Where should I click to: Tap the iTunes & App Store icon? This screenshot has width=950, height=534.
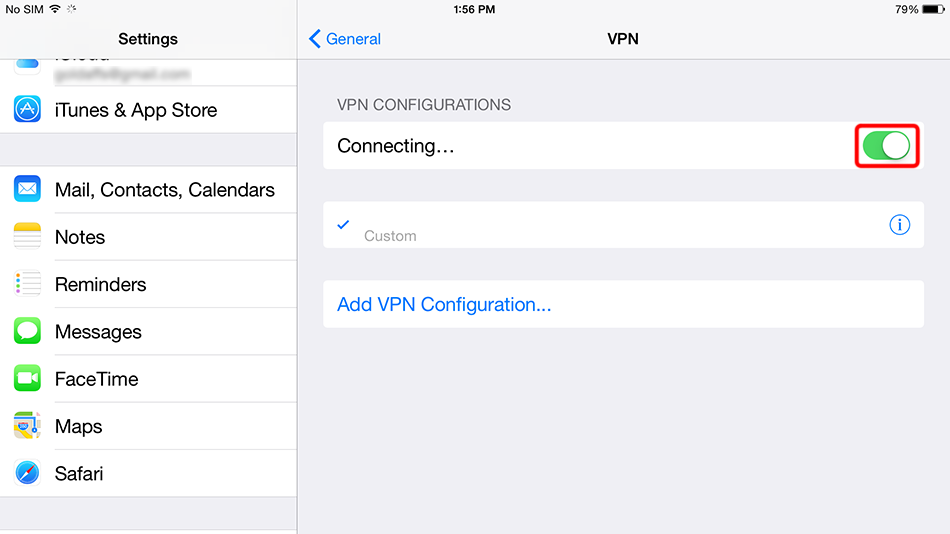point(28,110)
